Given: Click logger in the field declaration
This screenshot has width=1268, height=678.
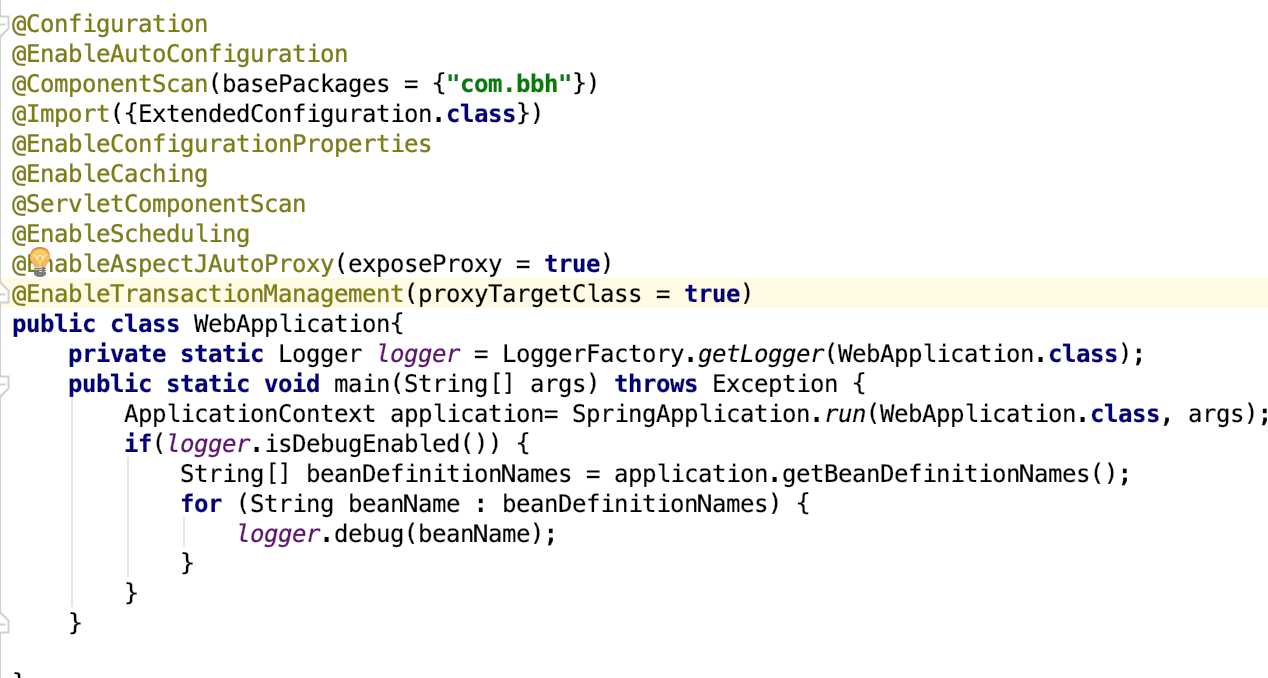Looking at the screenshot, I should [418, 354].
